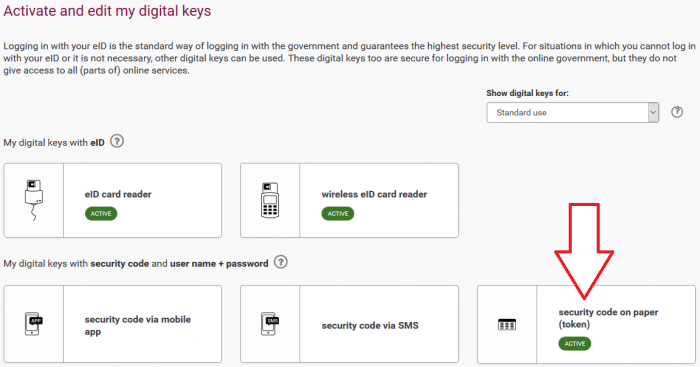Click the dropdown arrow of Standard use

[653, 113]
